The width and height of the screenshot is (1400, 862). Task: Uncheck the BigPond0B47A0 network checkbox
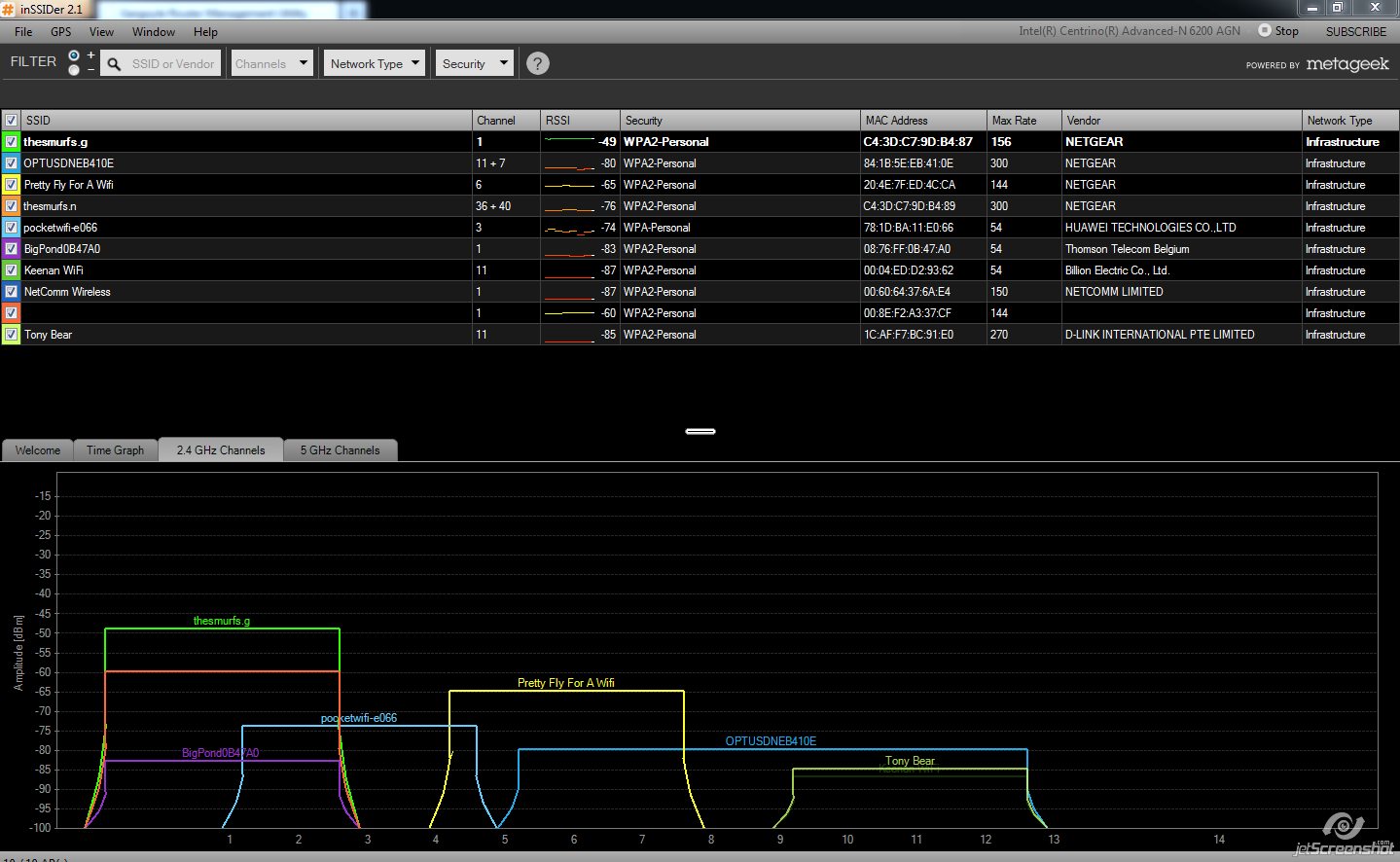point(11,249)
